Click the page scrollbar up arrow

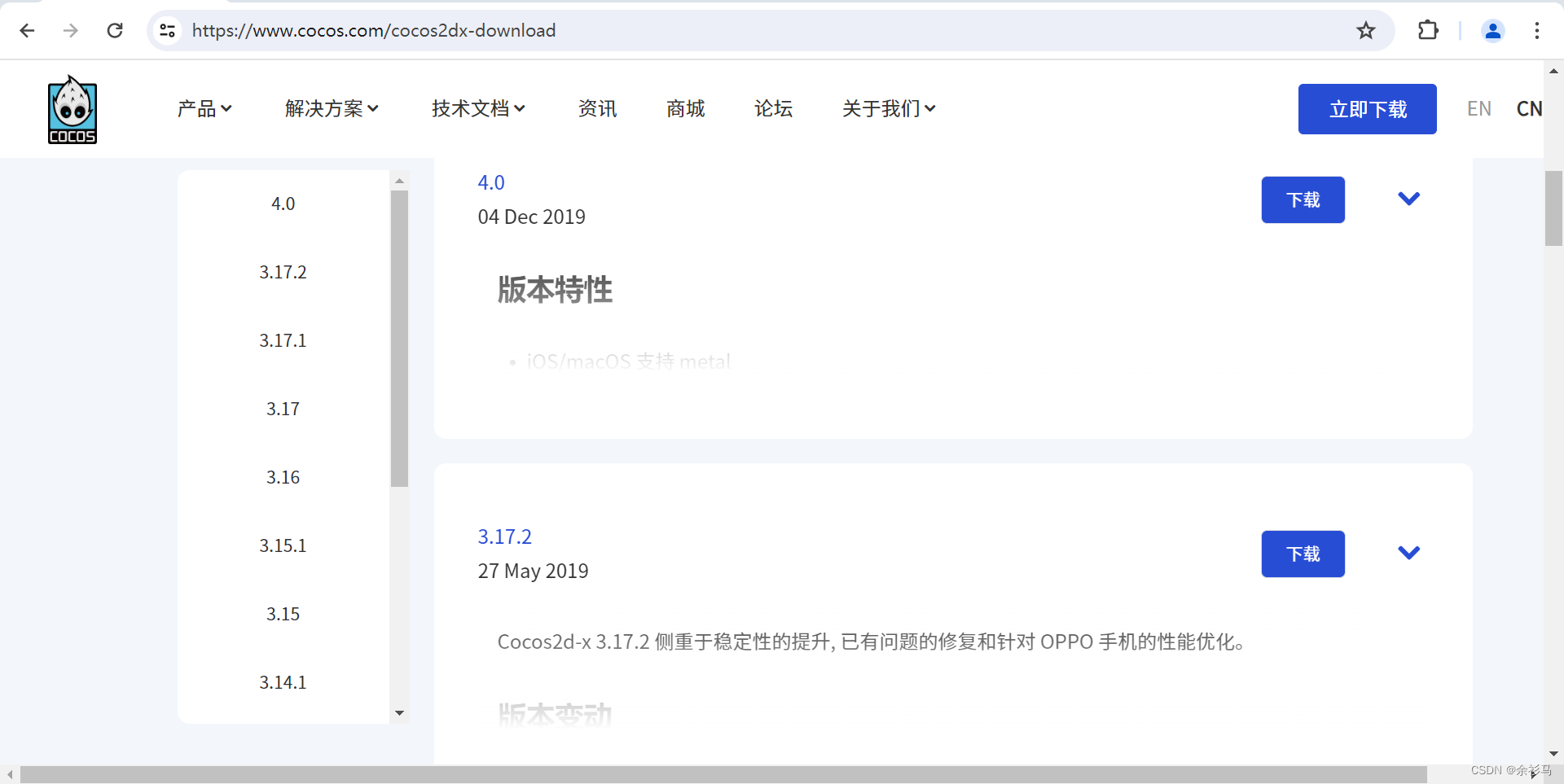coord(1553,72)
